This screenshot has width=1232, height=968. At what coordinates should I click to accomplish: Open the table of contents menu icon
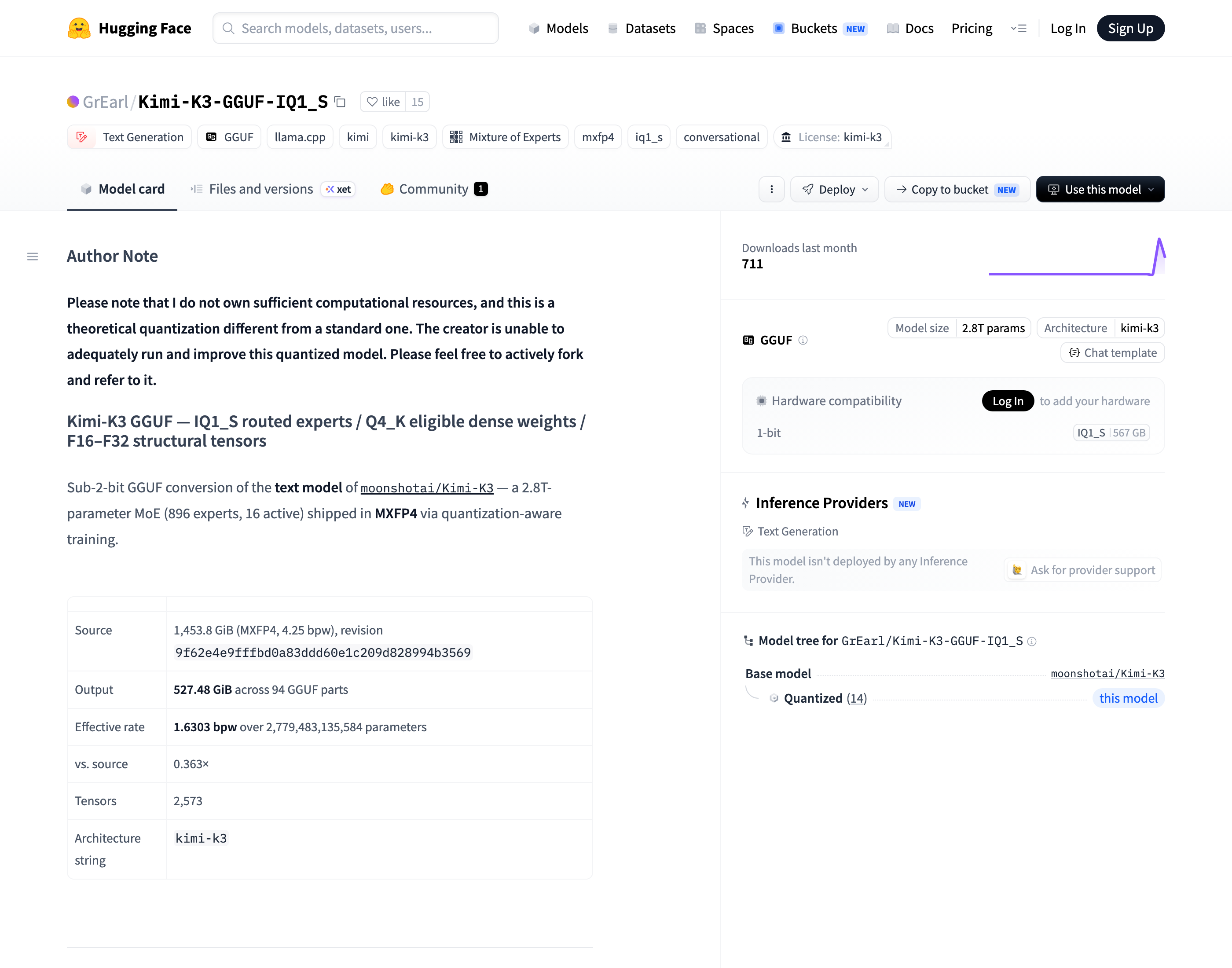pyautogui.click(x=33, y=257)
